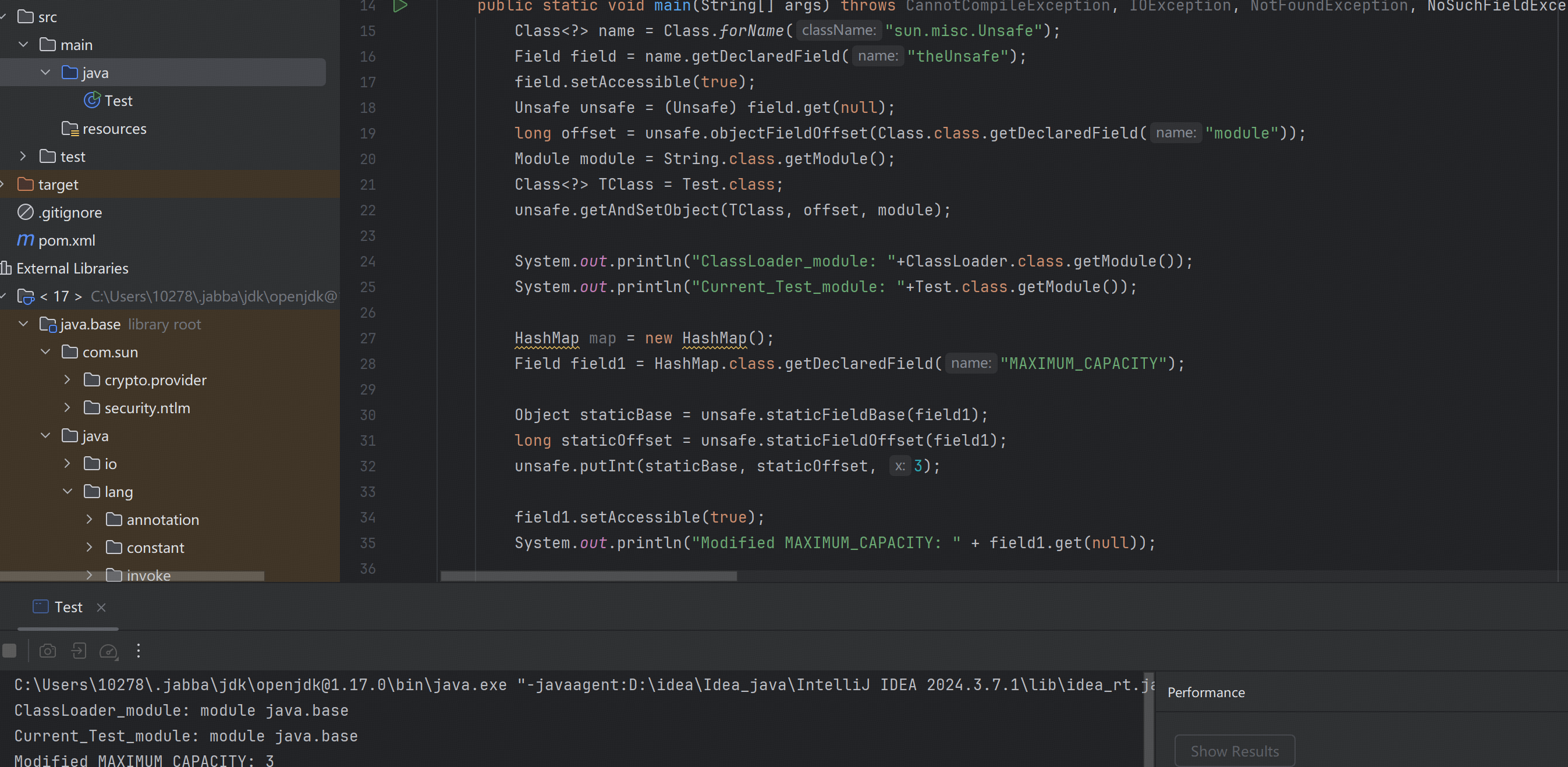Expand the annotation package
The image size is (1568, 767).
tap(89, 519)
